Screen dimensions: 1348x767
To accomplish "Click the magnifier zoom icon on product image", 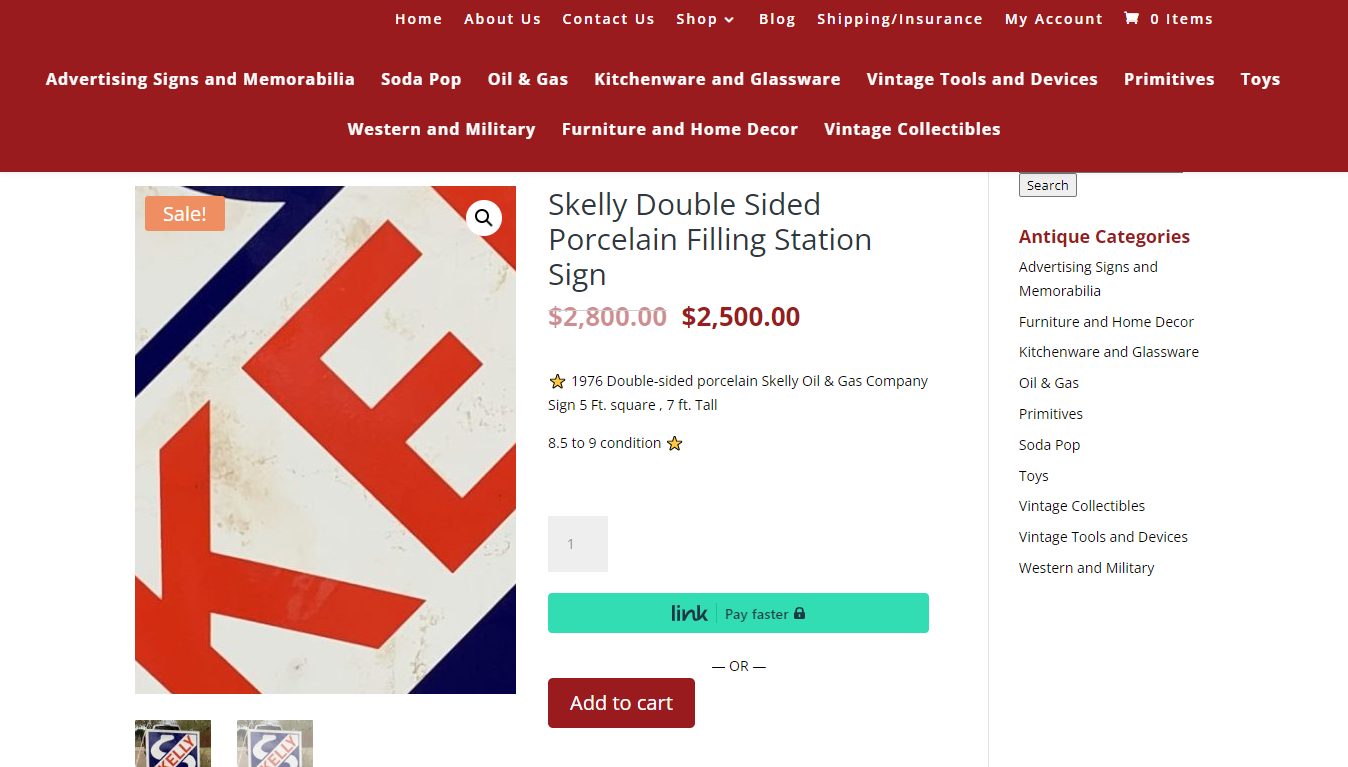I will 484,218.
